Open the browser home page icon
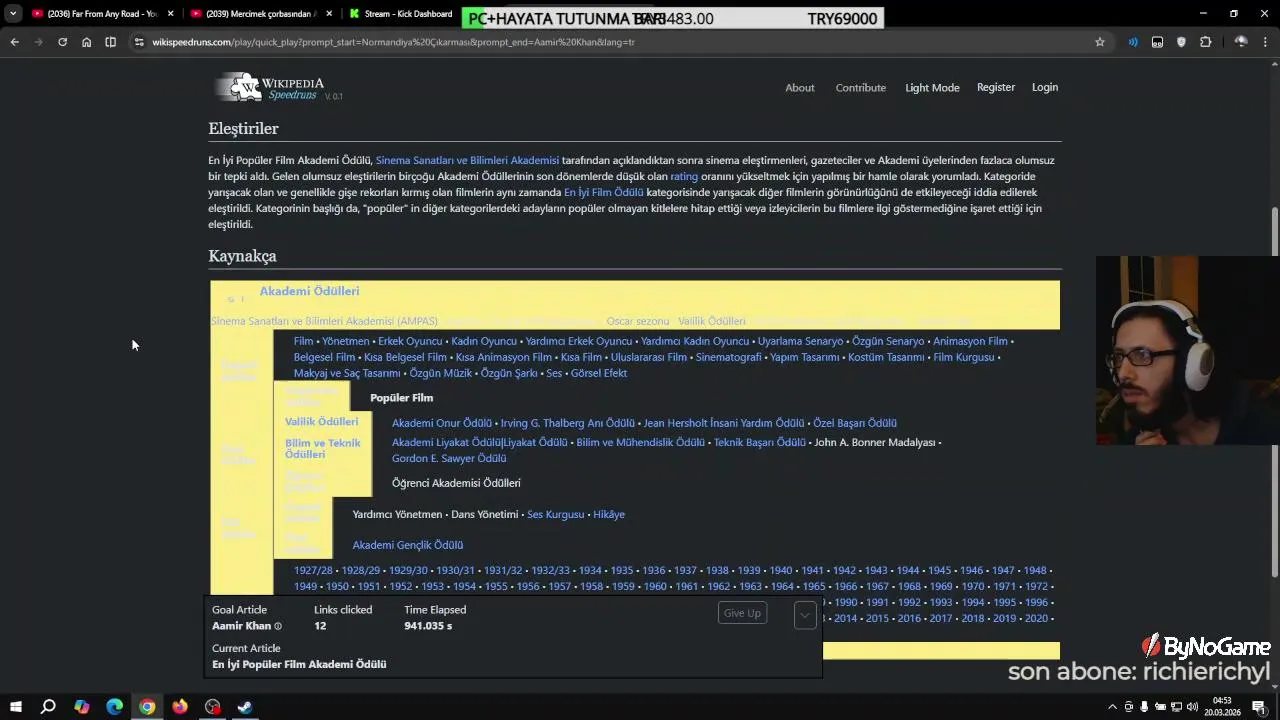 86,42
